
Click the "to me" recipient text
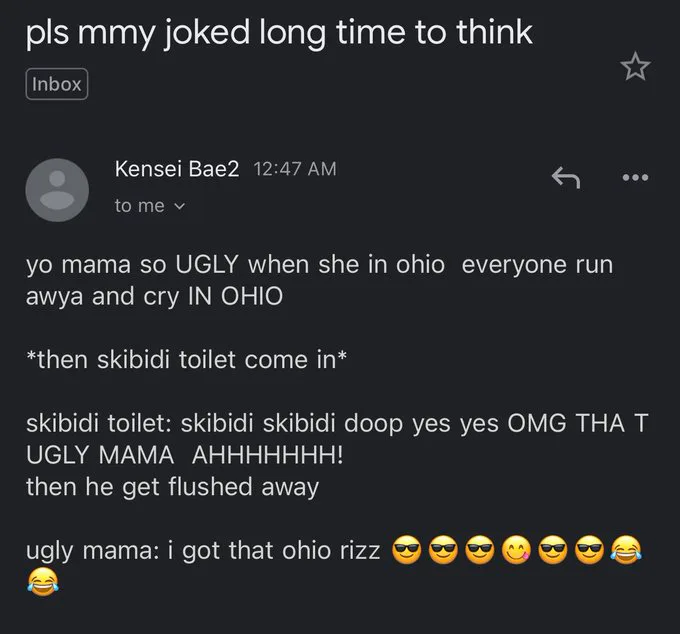pos(139,205)
